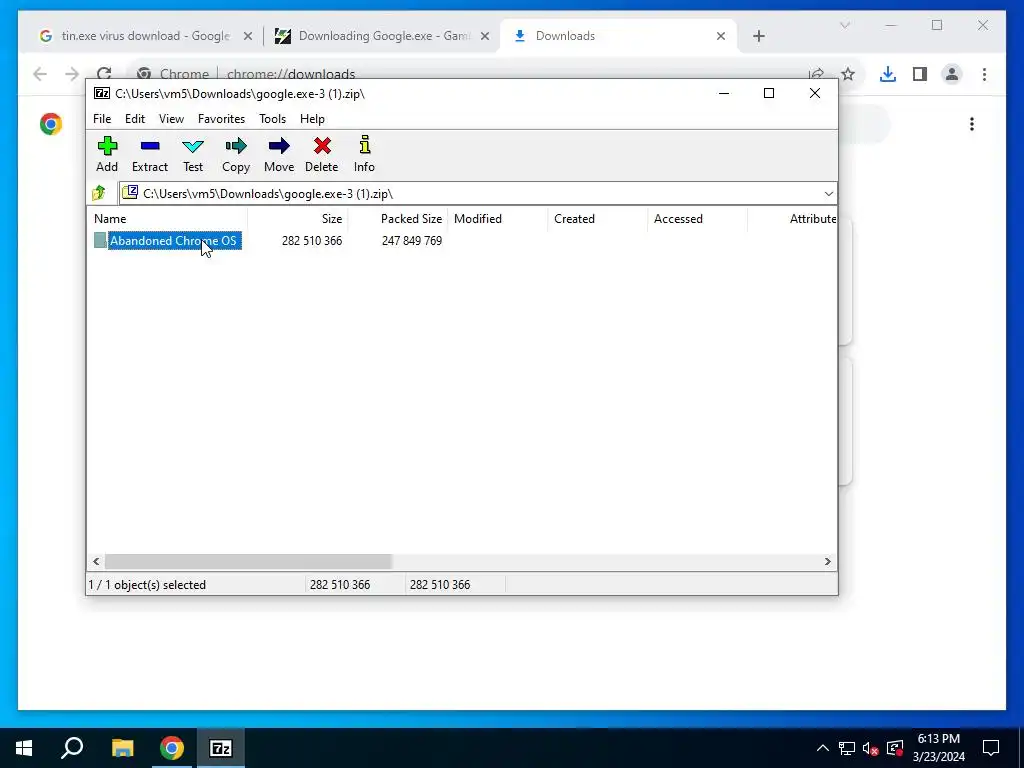Click the Extract toolbar icon
This screenshot has width=1024, height=768.
pyautogui.click(x=150, y=154)
